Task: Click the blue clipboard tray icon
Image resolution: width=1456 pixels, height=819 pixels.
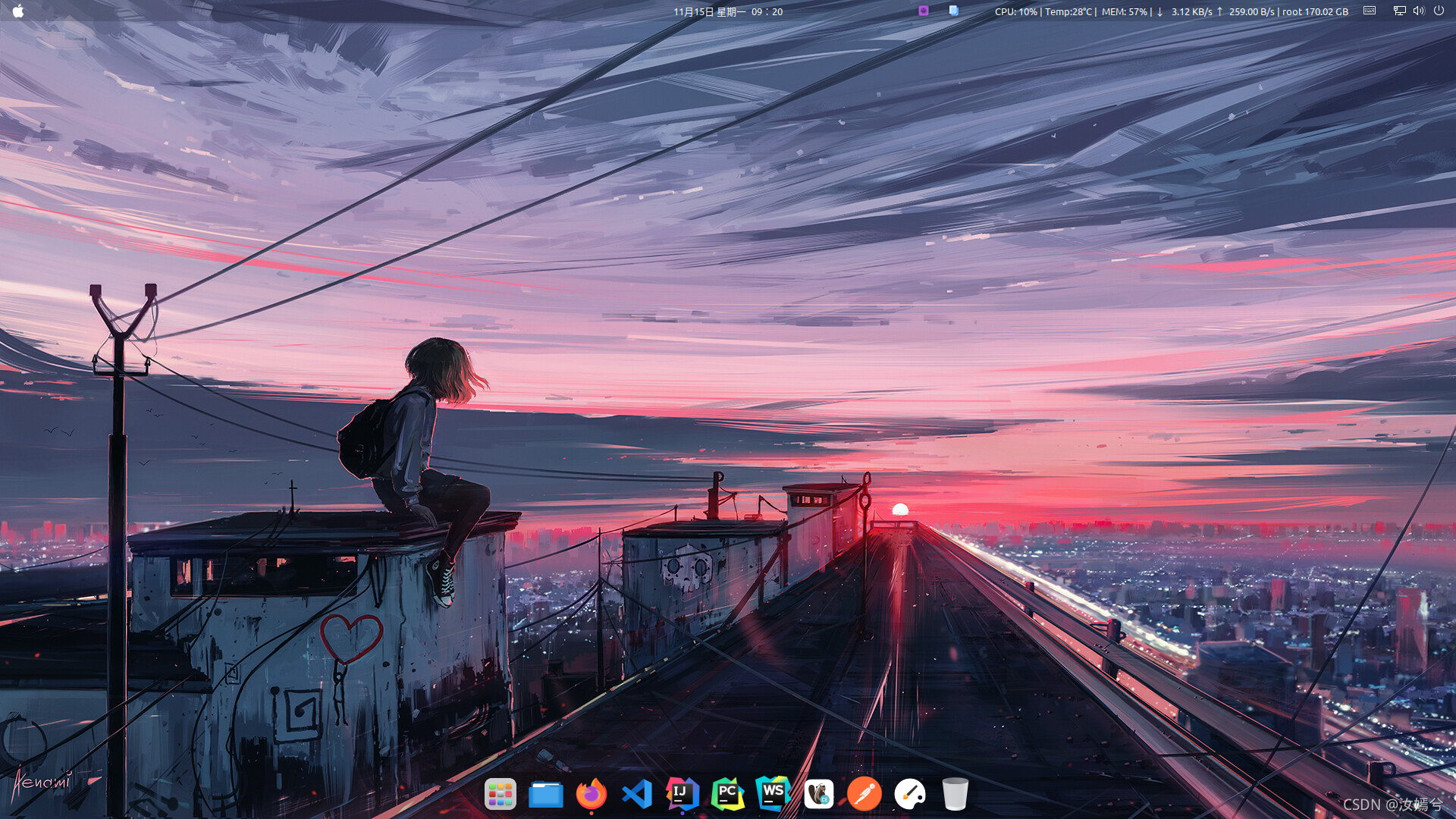Action: [x=953, y=11]
